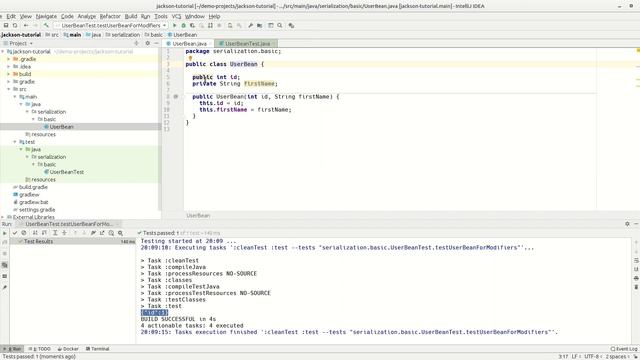640x360 pixels.
Task: Rerun the tests with the Run panel play icon
Action: 4,233
